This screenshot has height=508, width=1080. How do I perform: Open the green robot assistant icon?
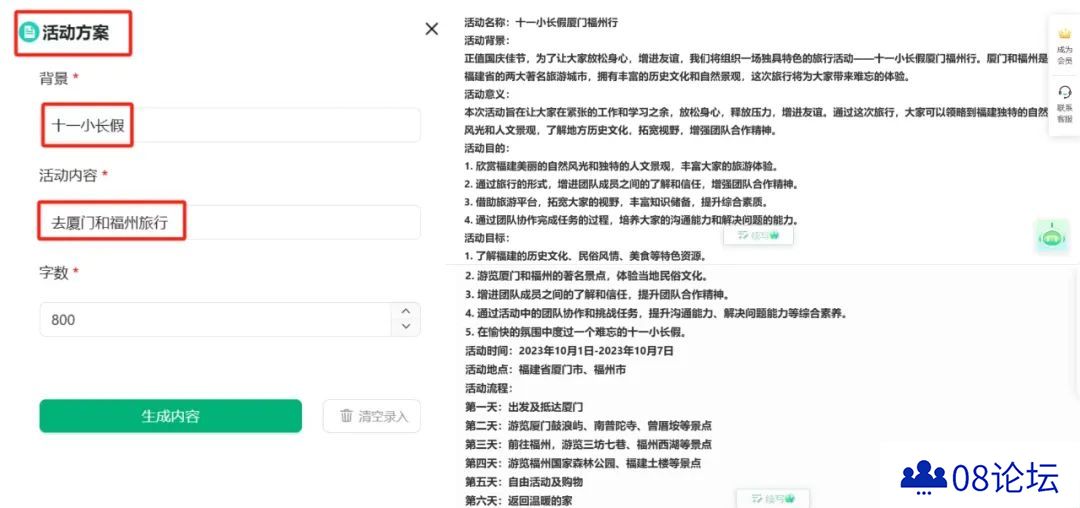pos(1052,237)
